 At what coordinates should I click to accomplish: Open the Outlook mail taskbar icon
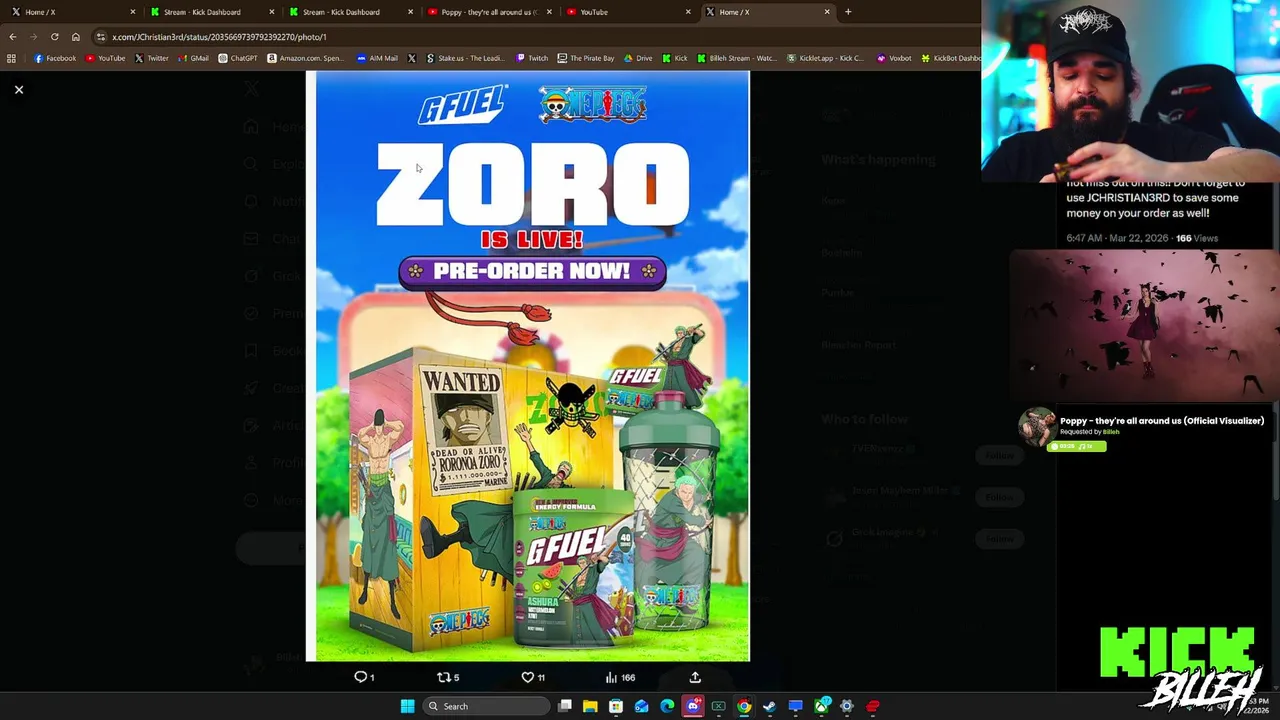click(x=641, y=706)
